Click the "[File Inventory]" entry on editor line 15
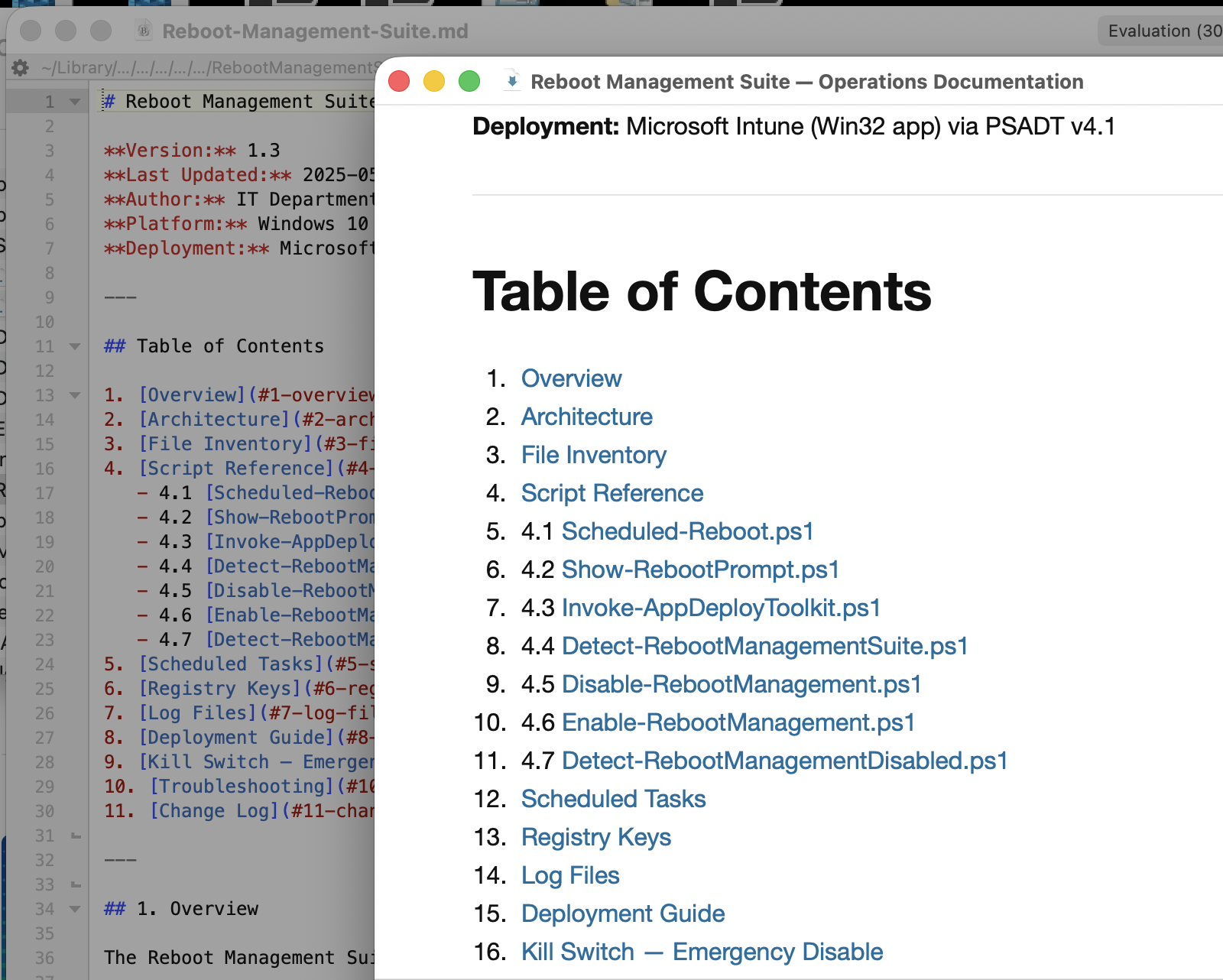 225,444
